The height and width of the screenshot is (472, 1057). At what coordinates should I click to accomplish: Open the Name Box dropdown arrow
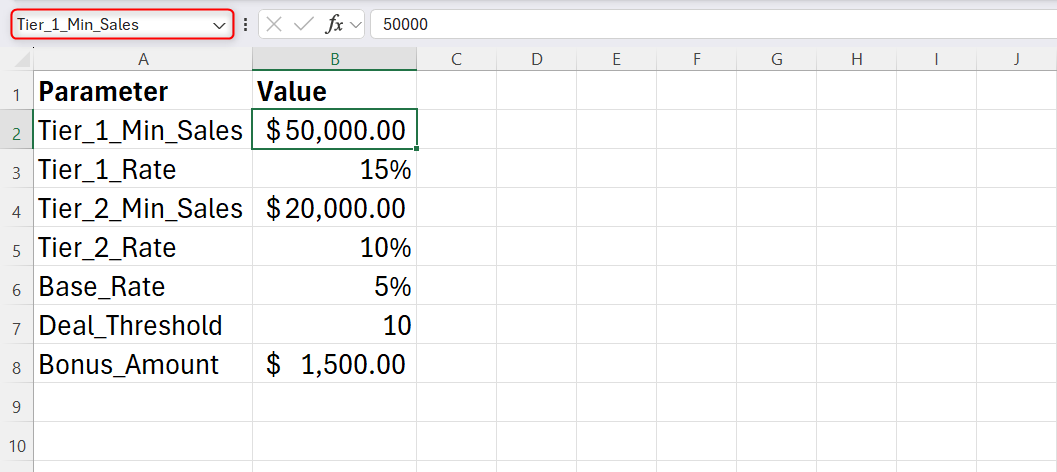pos(219,26)
